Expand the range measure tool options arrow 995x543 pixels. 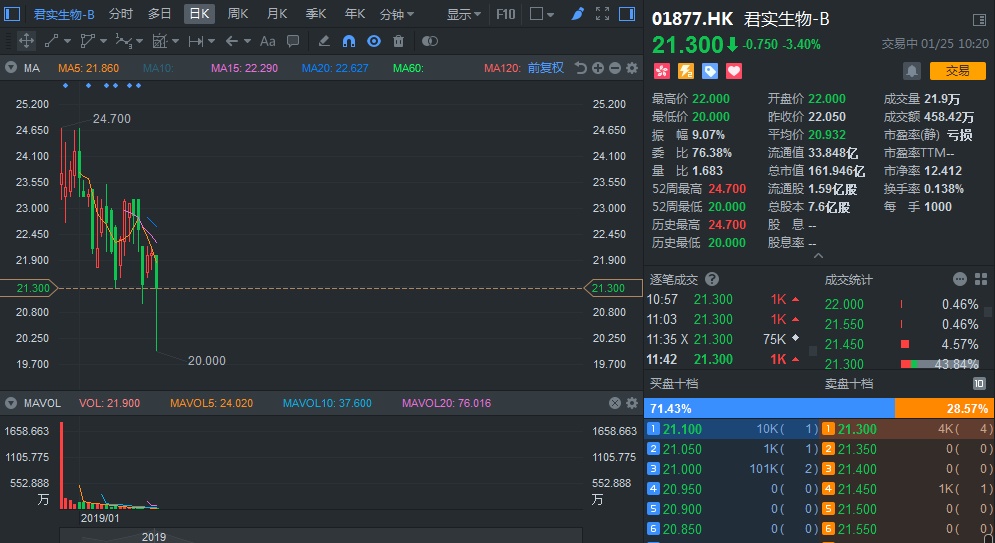(211, 42)
